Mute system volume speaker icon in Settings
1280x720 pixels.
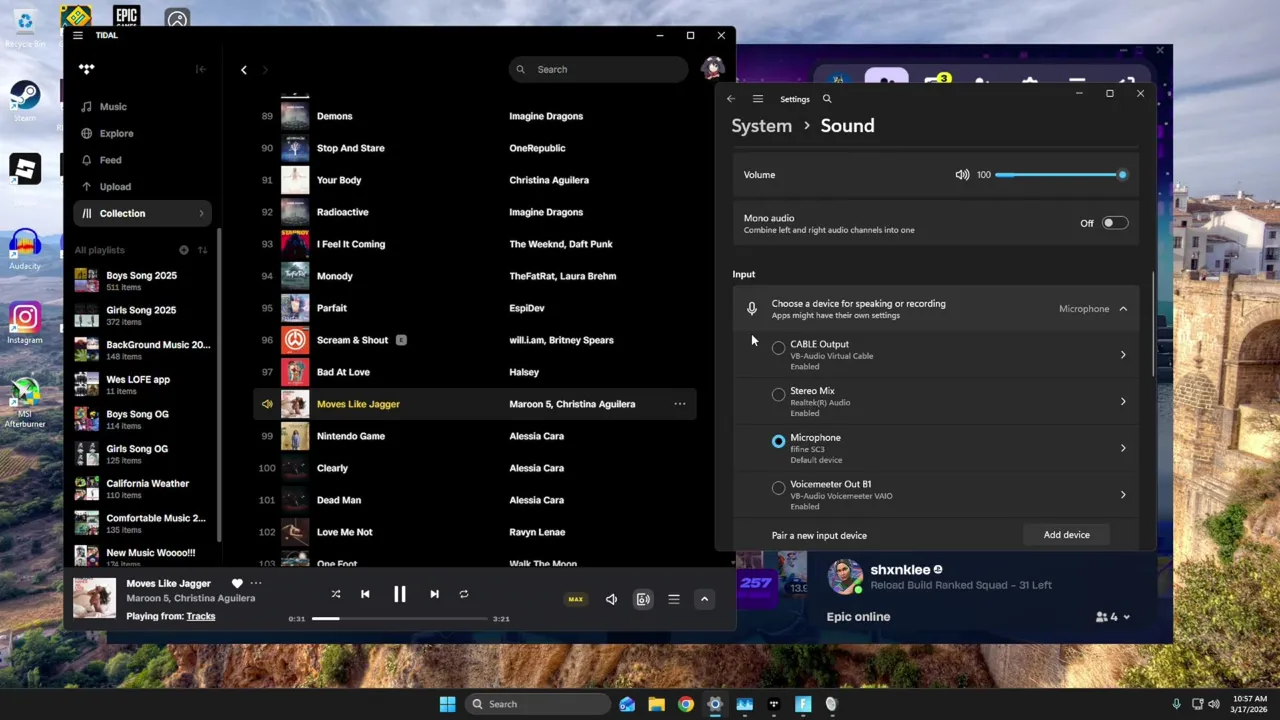pyautogui.click(x=962, y=175)
